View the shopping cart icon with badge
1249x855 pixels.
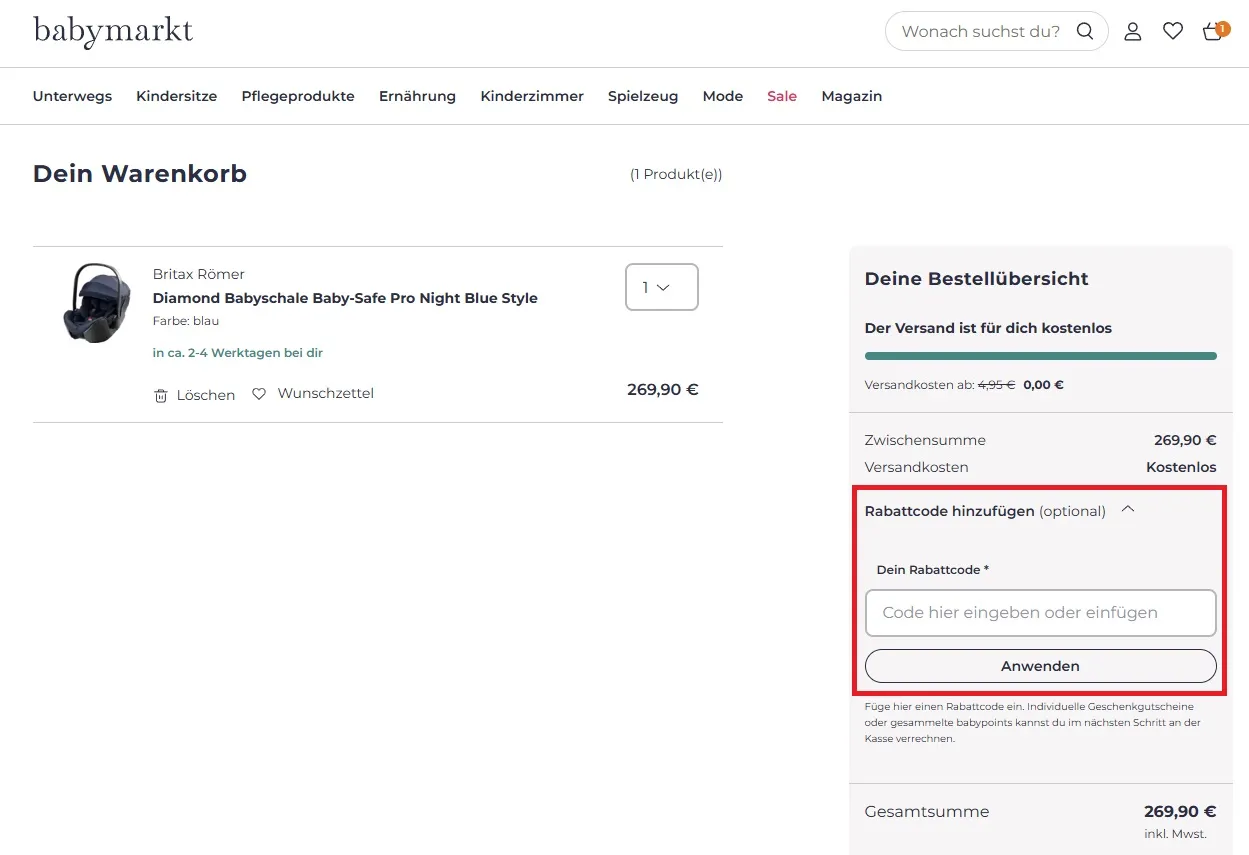(1211, 33)
